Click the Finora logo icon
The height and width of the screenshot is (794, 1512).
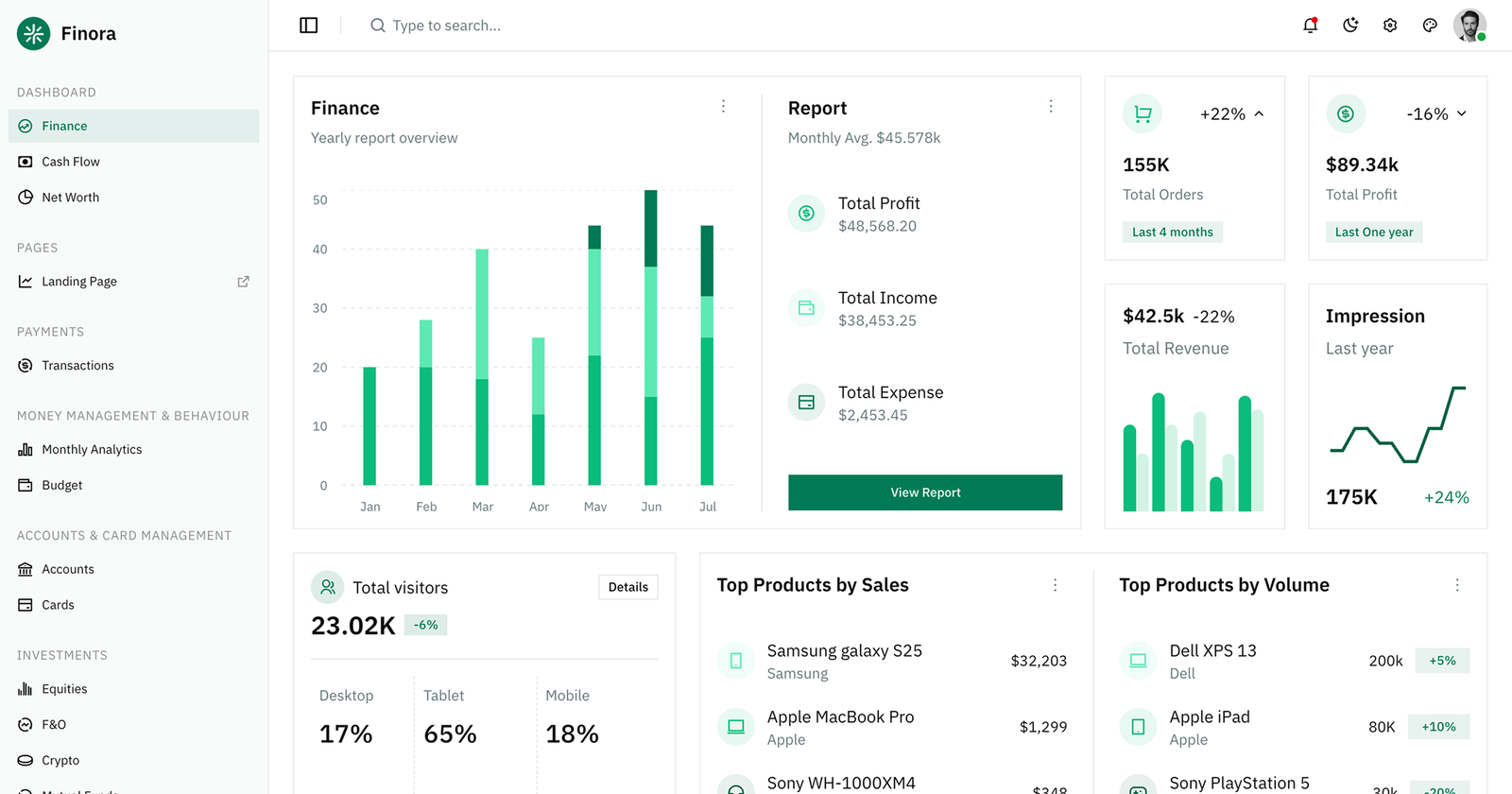[x=34, y=33]
